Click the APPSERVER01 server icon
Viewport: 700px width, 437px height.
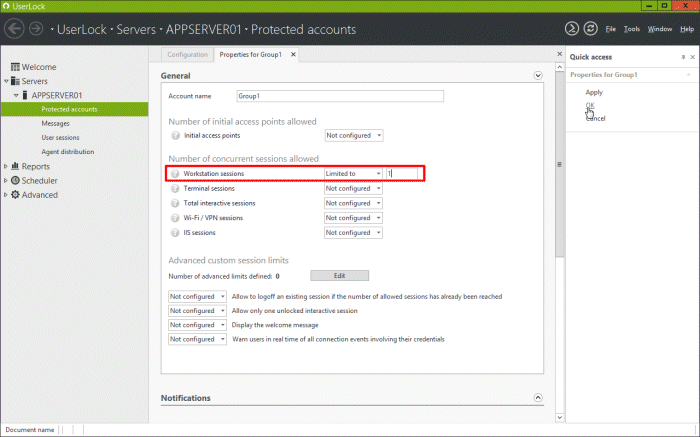click(25, 95)
